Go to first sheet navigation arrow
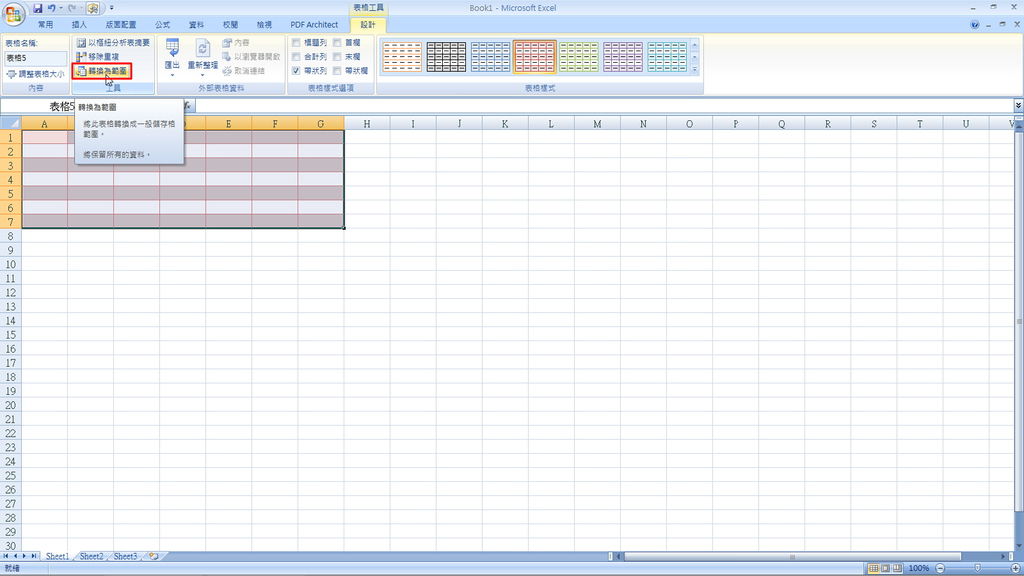This screenshot has width=1024, height=576. (6, 556)
